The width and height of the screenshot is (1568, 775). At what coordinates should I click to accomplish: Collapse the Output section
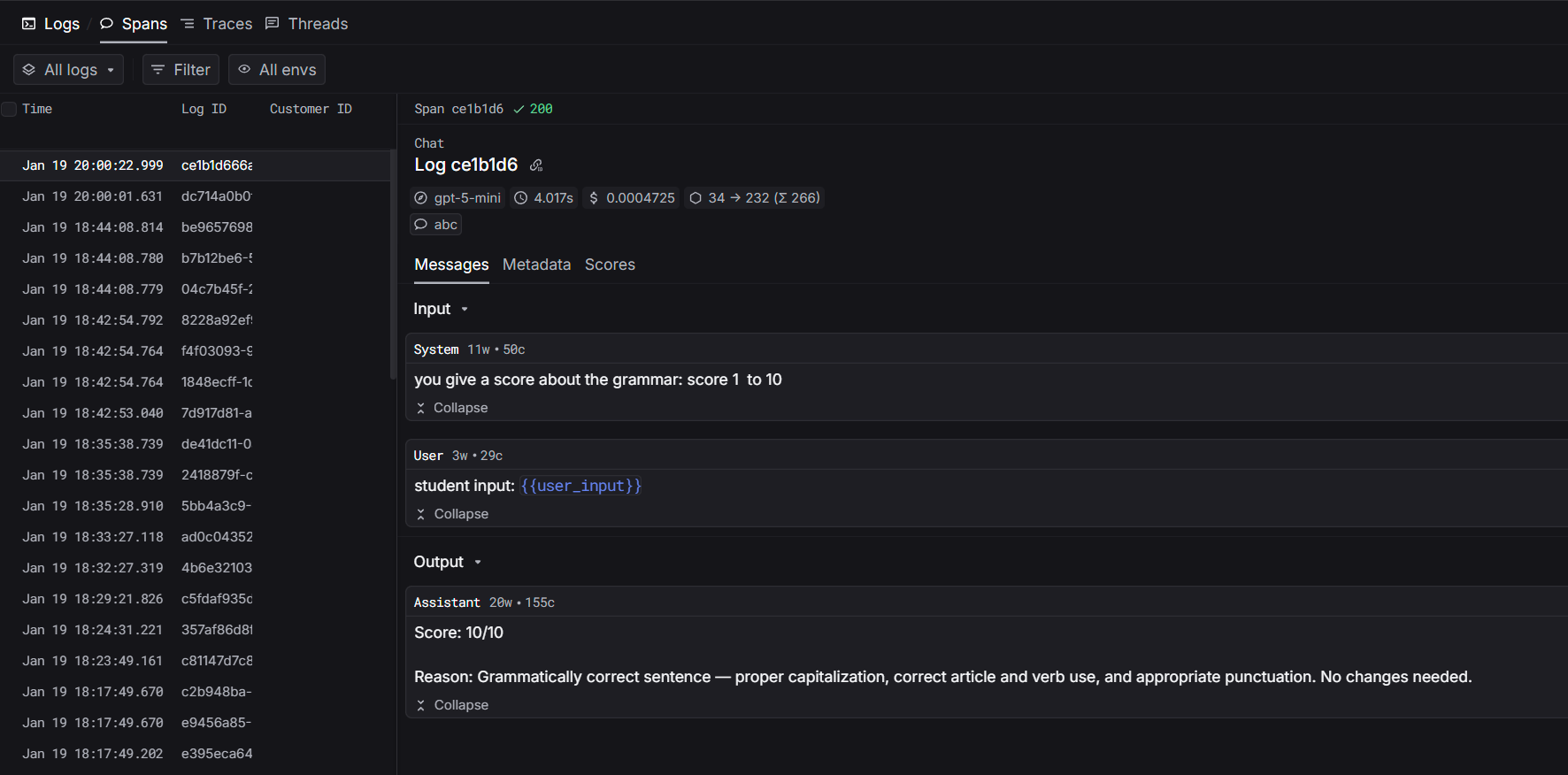(x=448, y=562)
